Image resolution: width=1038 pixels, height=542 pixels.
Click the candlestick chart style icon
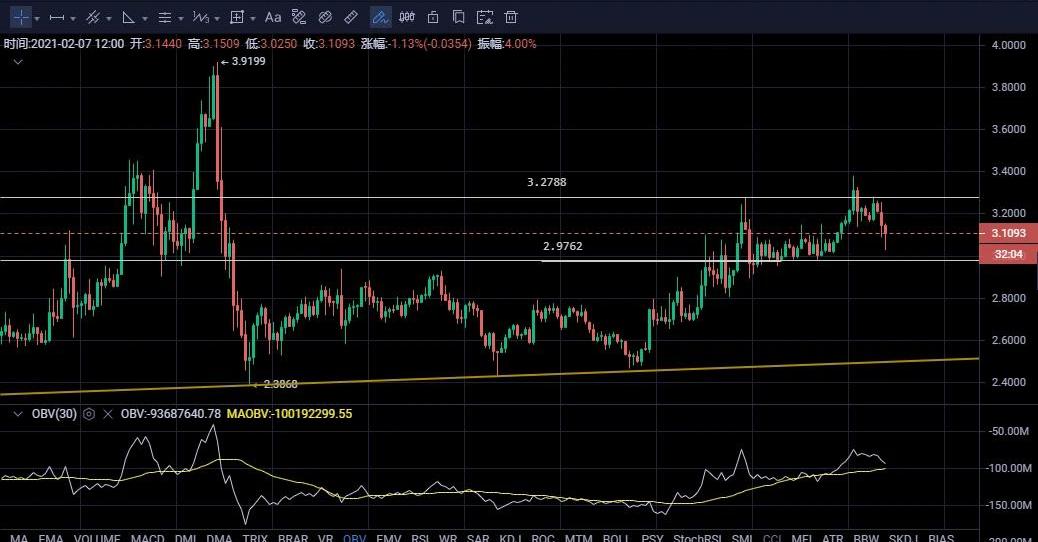click(406, 17)
